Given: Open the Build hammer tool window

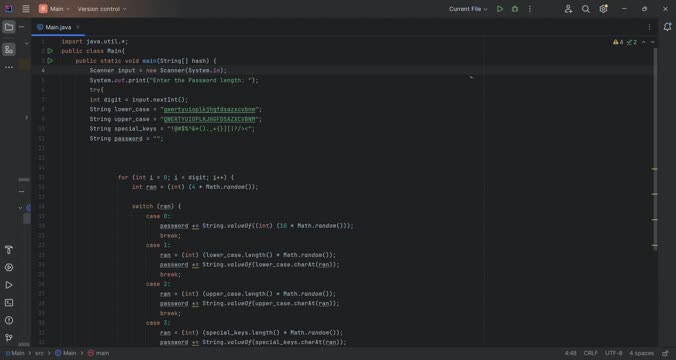Looking at the screenshot, I should pyautogui.click(x=9, y=250).
